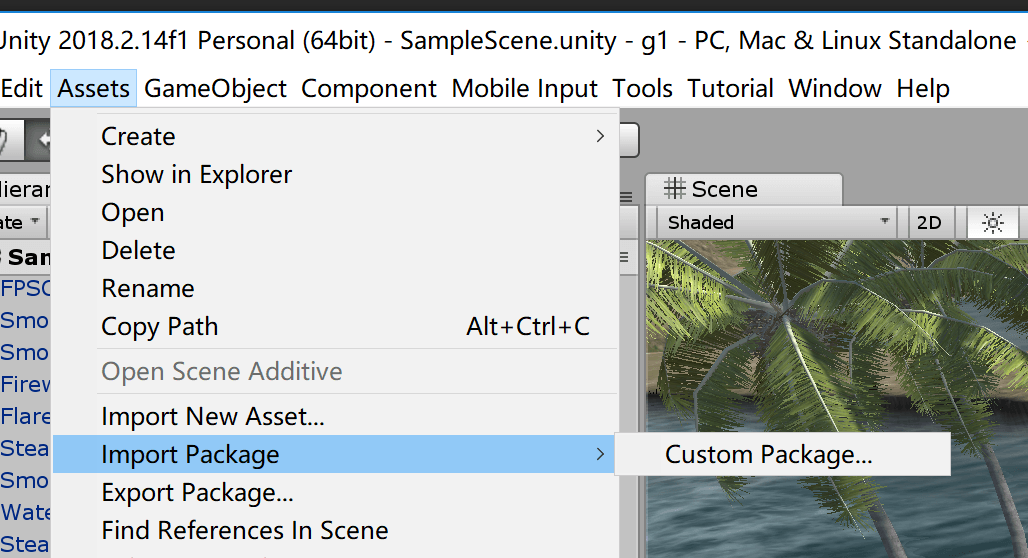Screen dimensions: 1028x558
Task: Toggle scene lighting sun icon
Action: (992, 223)
